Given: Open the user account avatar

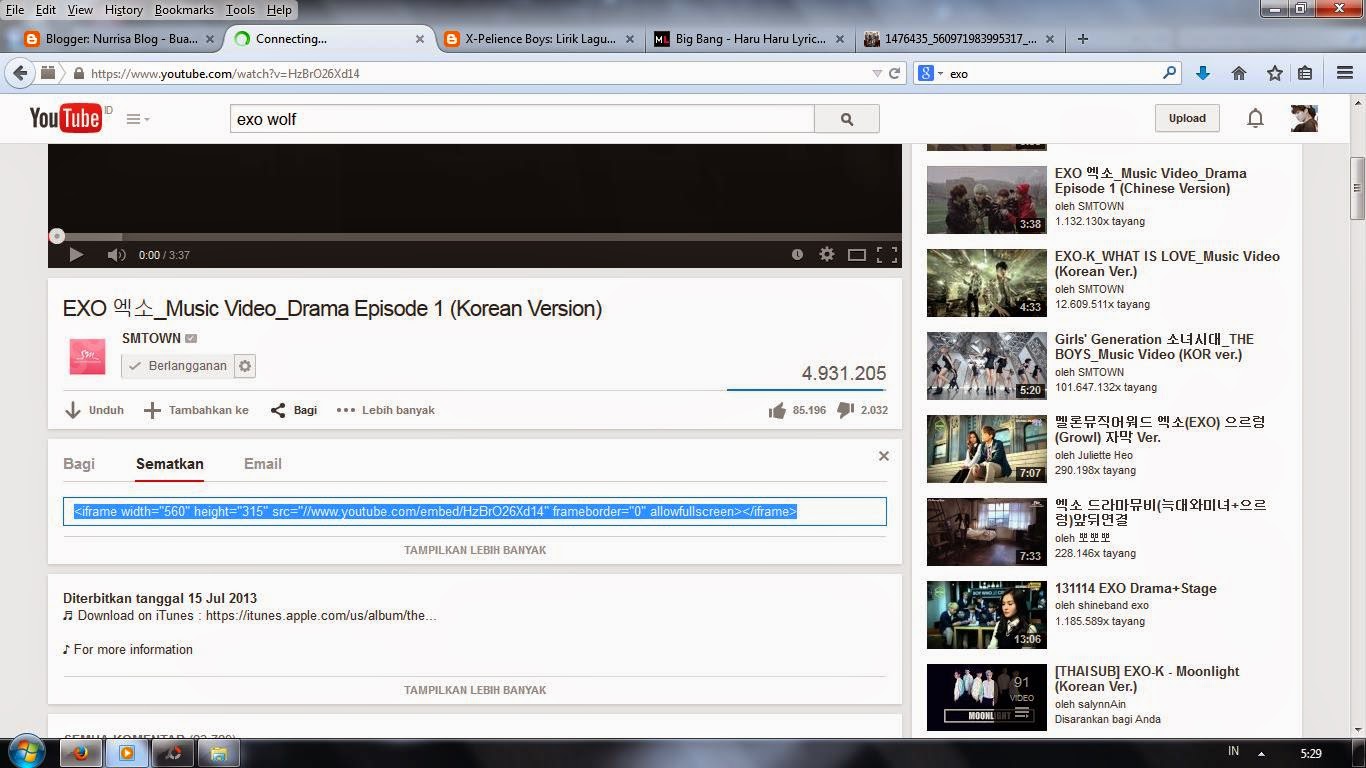Looking at the screenshot, I should (1304, 118).
